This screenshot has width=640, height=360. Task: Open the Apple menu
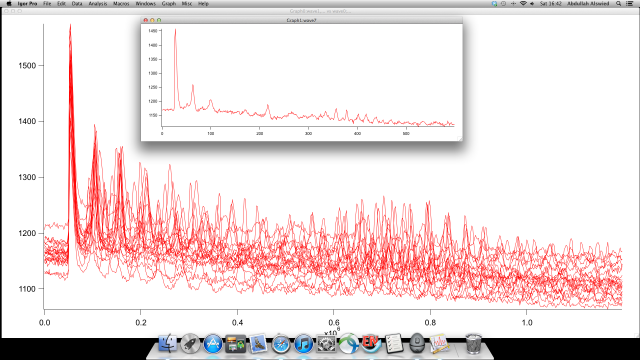point(9,4)
